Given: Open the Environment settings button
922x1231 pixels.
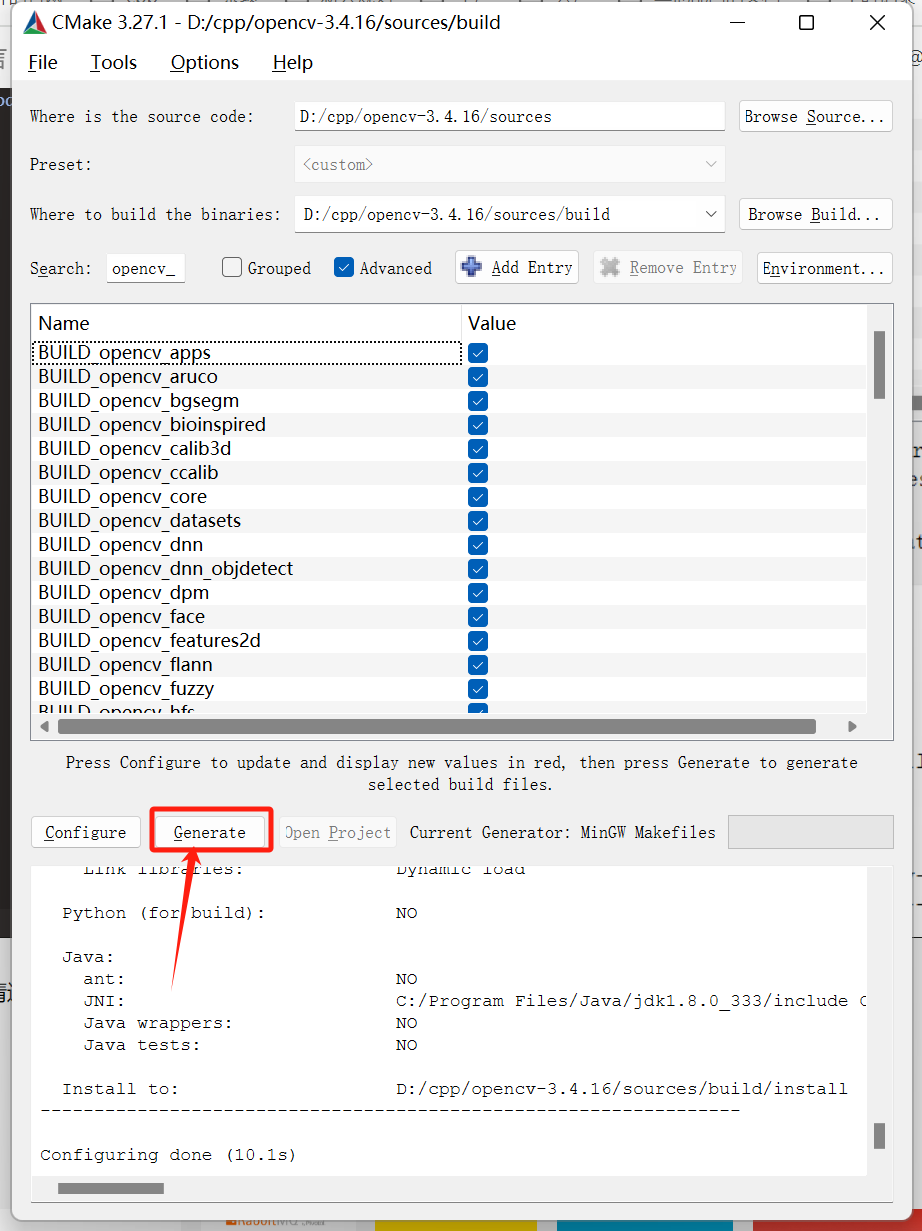Looking at the screenshot, I should click(x=825, y=268).
